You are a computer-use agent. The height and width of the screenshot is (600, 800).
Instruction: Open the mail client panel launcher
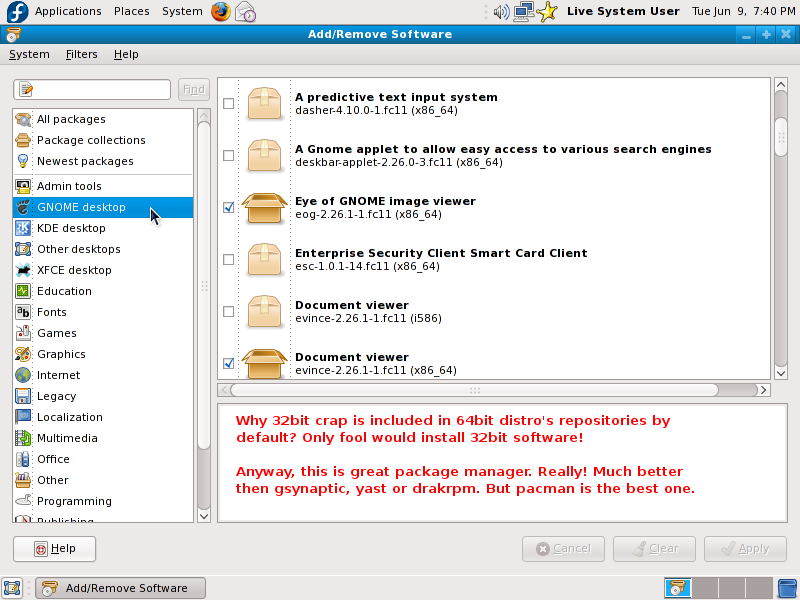click(x=245, y=11)
